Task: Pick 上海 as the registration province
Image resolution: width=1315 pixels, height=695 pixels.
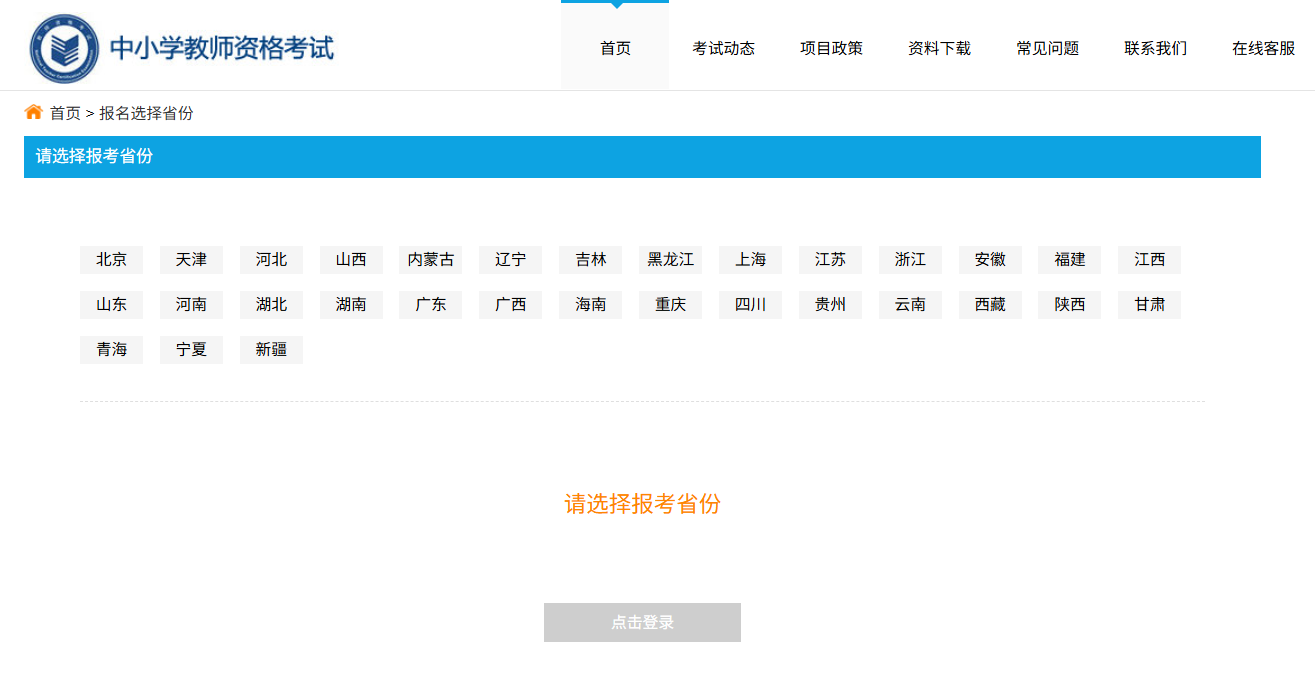Action: (750, 260)
